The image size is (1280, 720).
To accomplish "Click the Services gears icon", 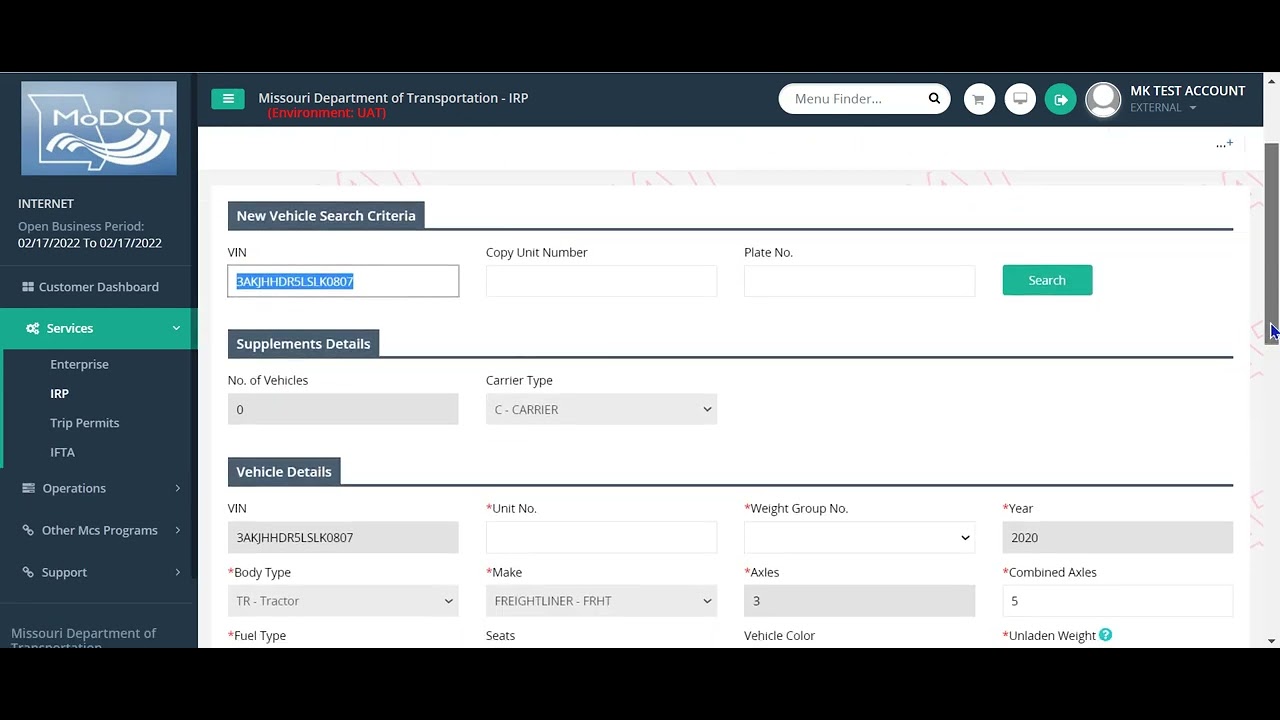I will [33, 329].
